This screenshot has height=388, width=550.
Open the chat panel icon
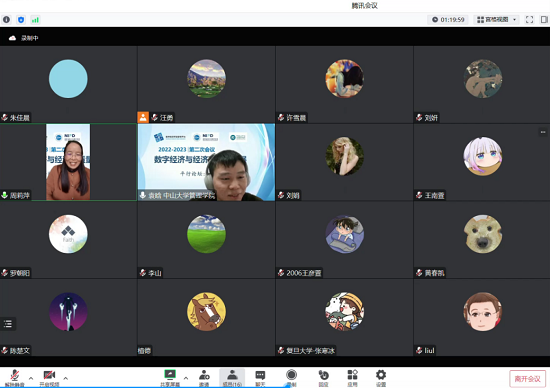(260, 378)
